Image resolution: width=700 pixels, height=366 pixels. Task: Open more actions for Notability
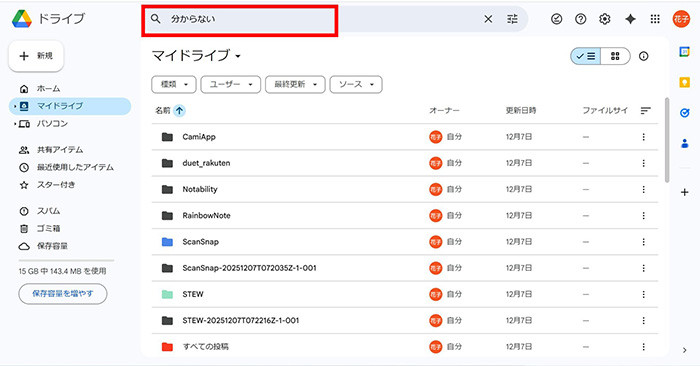[x=643, y=189]
